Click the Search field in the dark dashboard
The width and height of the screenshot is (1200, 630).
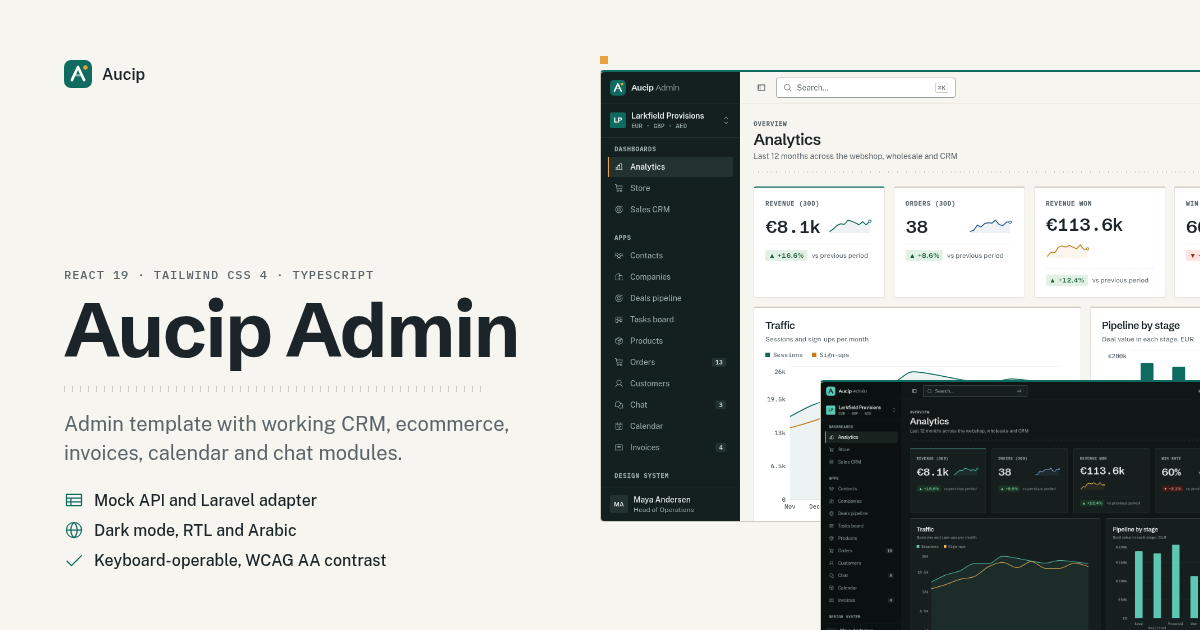coord(975,391)
